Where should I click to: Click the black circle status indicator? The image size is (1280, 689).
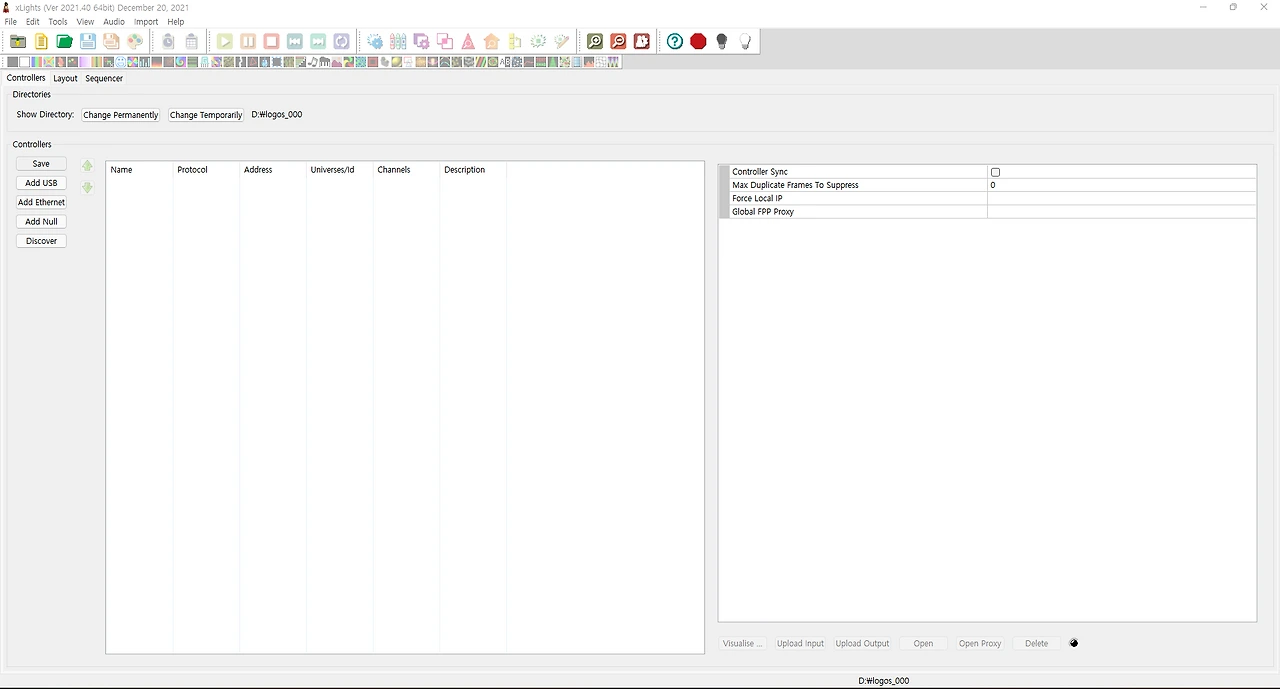click(x=1074, y=643)
